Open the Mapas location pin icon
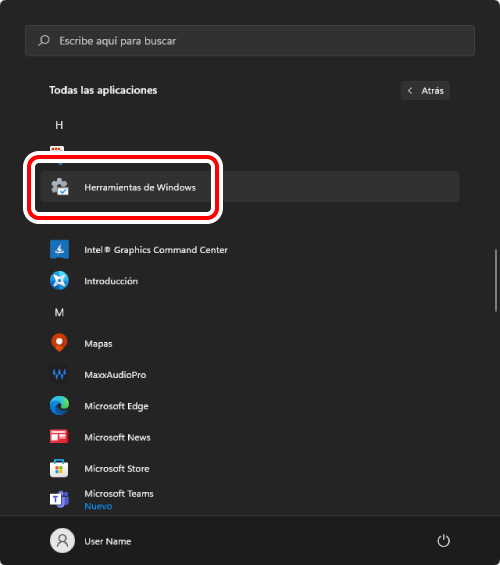 point(59,343)
